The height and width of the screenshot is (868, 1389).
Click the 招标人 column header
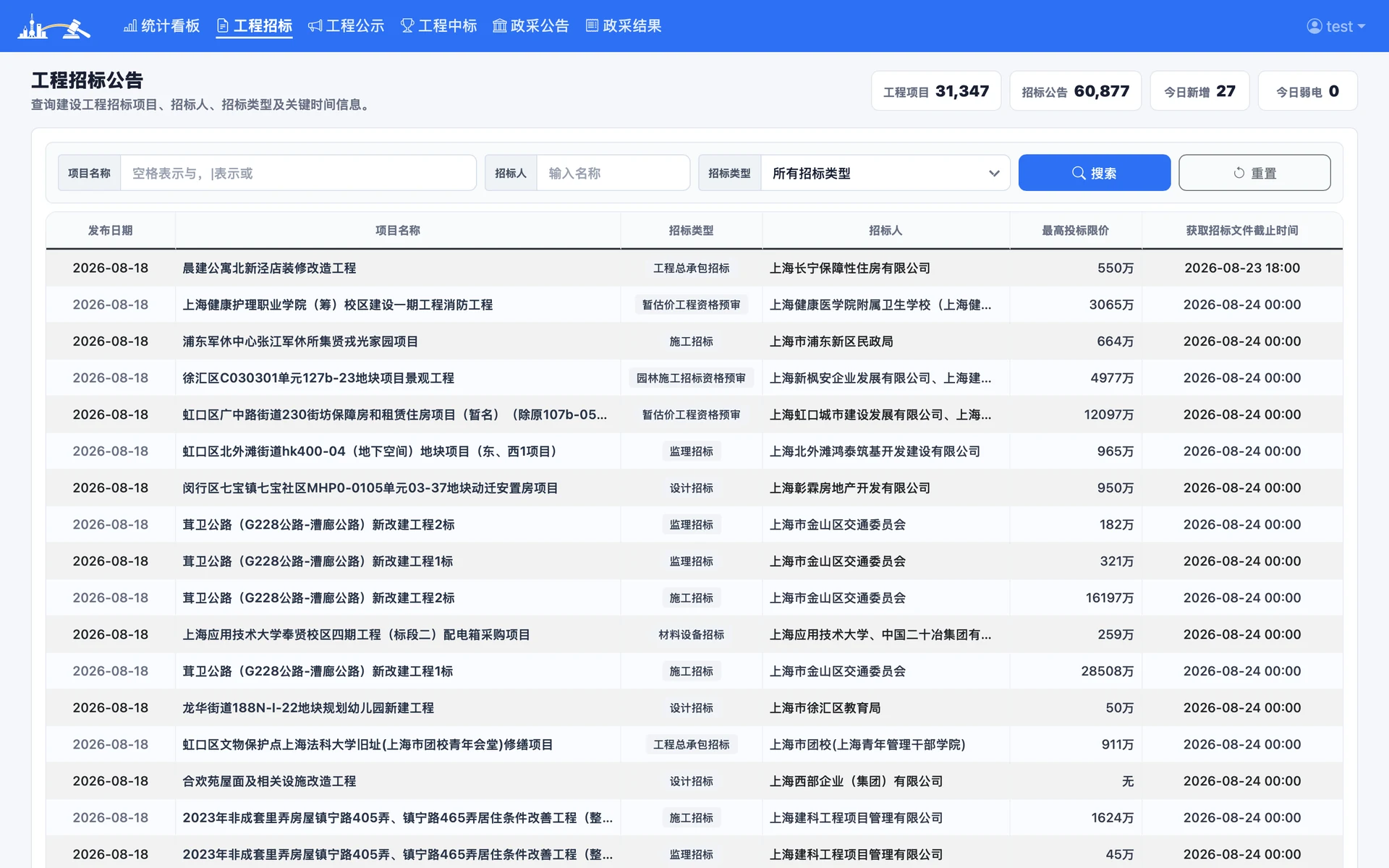pos(885,231)
